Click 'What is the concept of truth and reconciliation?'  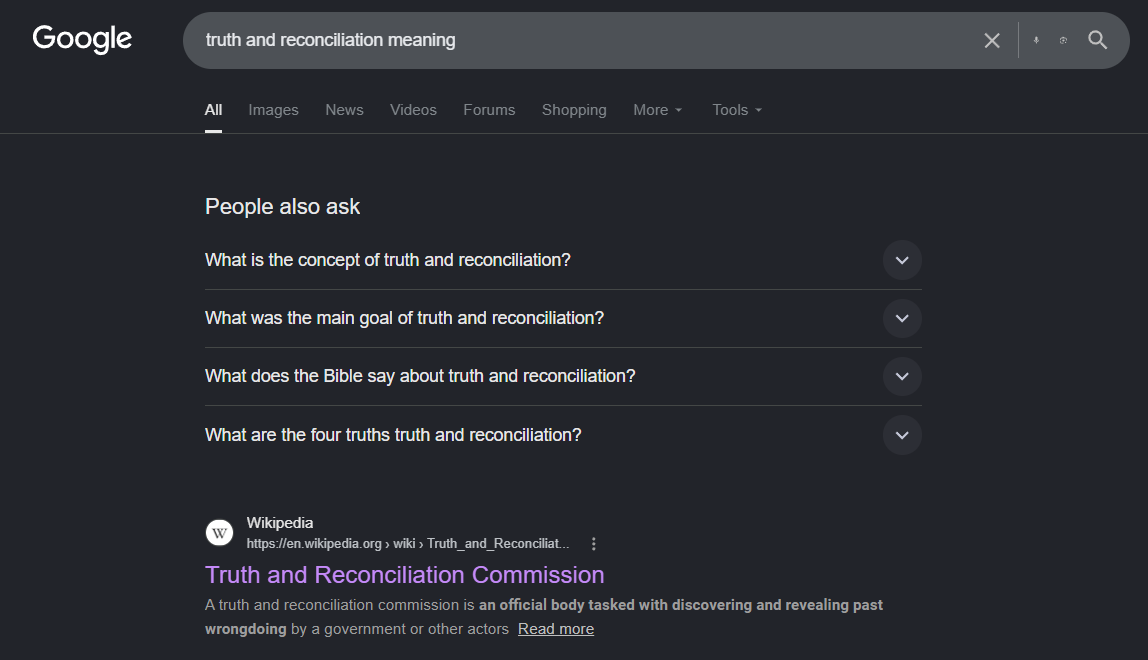tap(387, 260)
